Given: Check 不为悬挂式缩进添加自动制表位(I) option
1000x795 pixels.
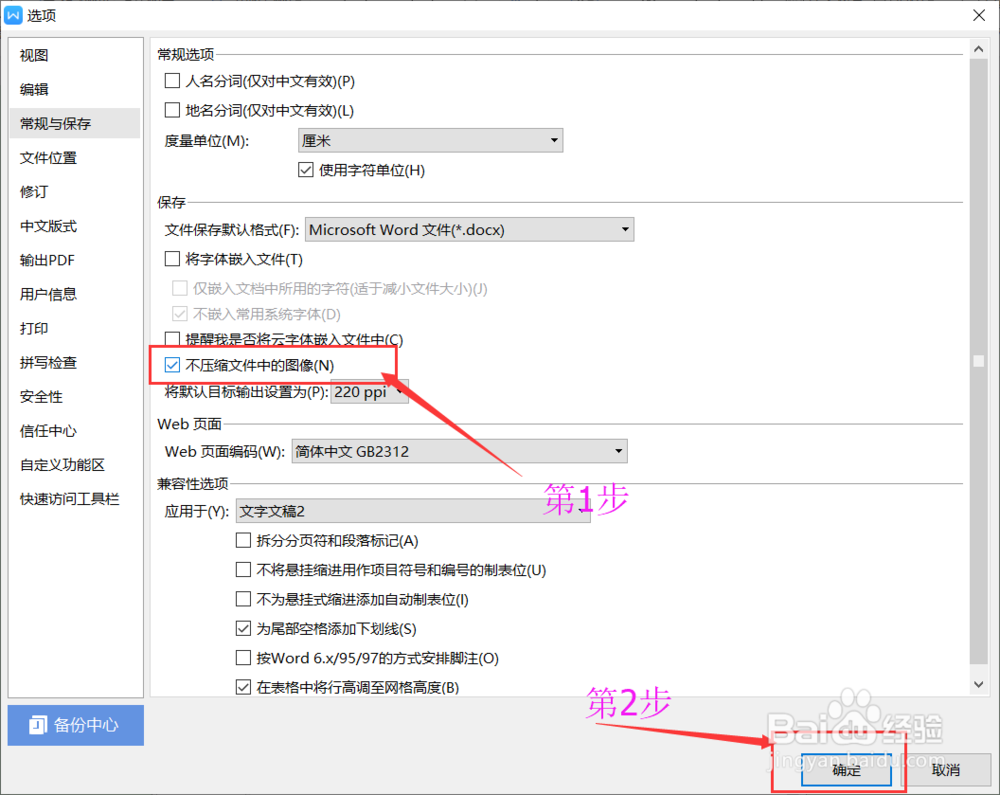Looking at the screenshot, I should (x=243, y=599).
